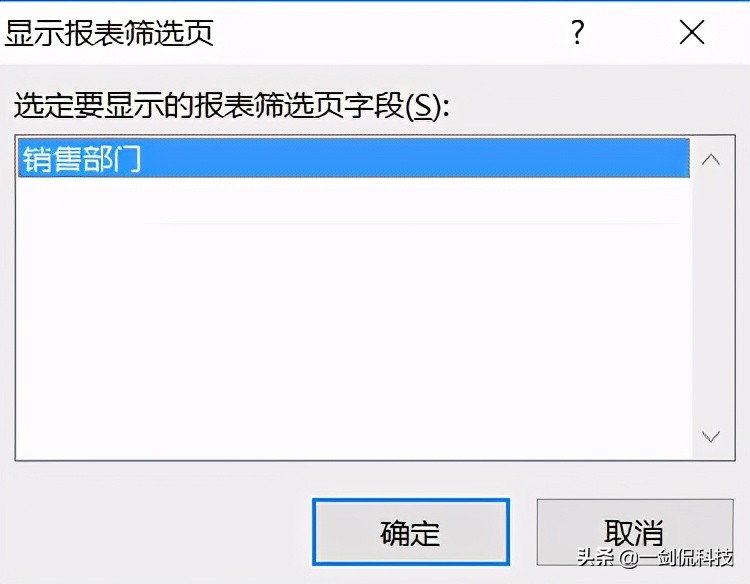Click blank title bar space left of help icon
Viewport: 750px width, 584px height.
pos(383,33)
